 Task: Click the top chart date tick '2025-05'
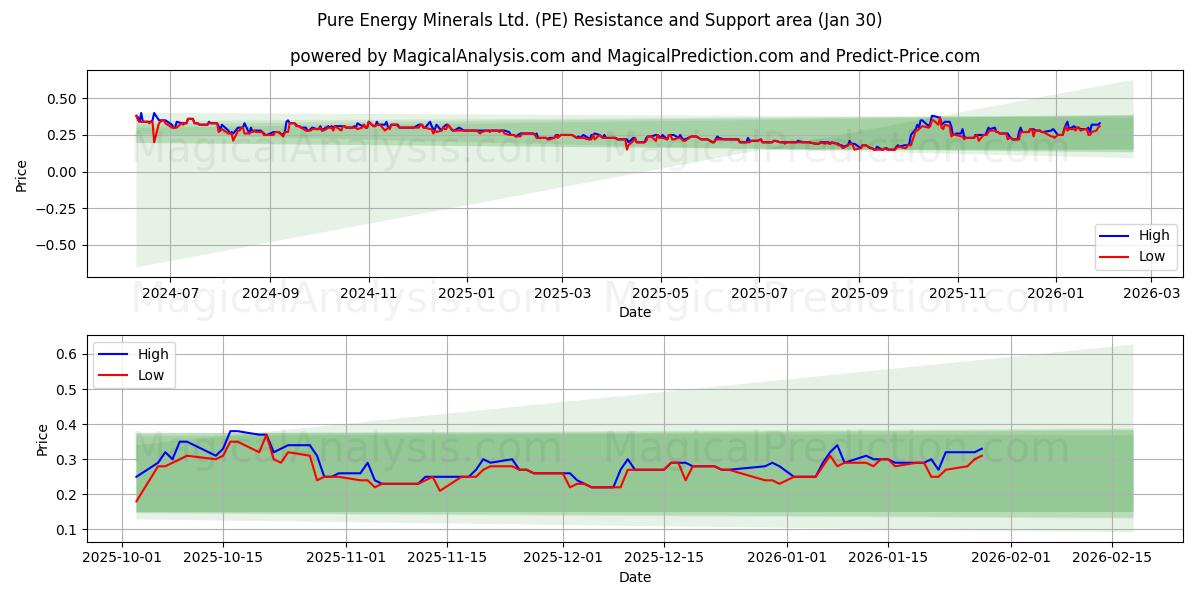[660, 294]
